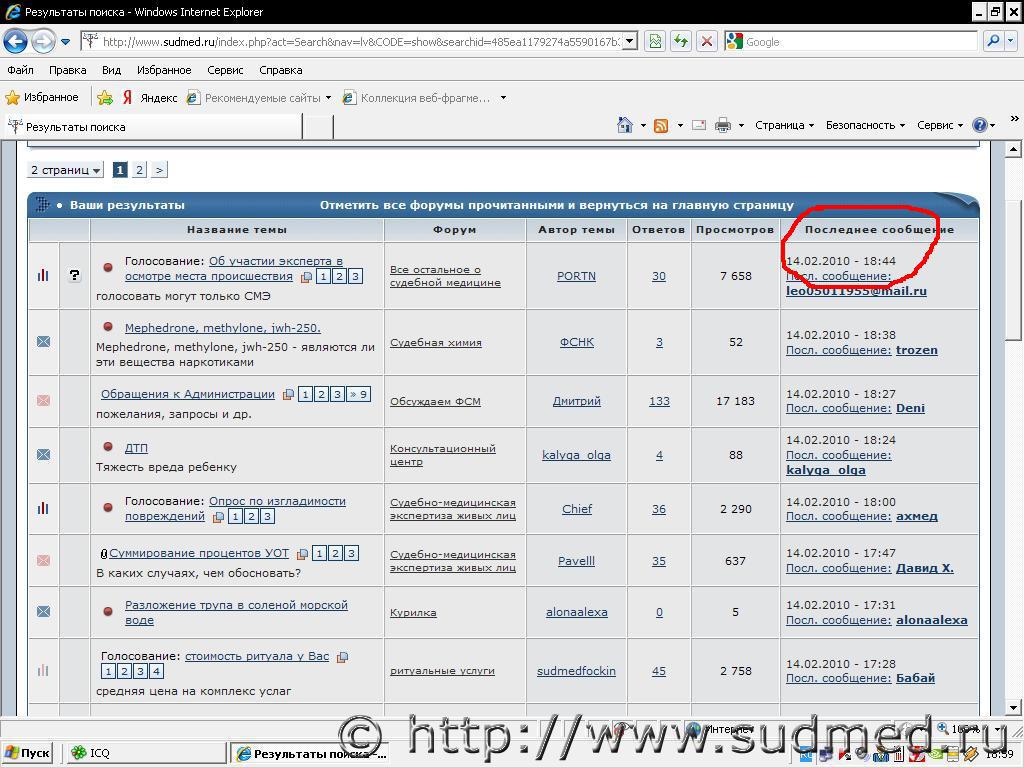Open the '2 страниц' page jump dropdown
This screenshot has width=1024, height=768.
pos(66,170)
